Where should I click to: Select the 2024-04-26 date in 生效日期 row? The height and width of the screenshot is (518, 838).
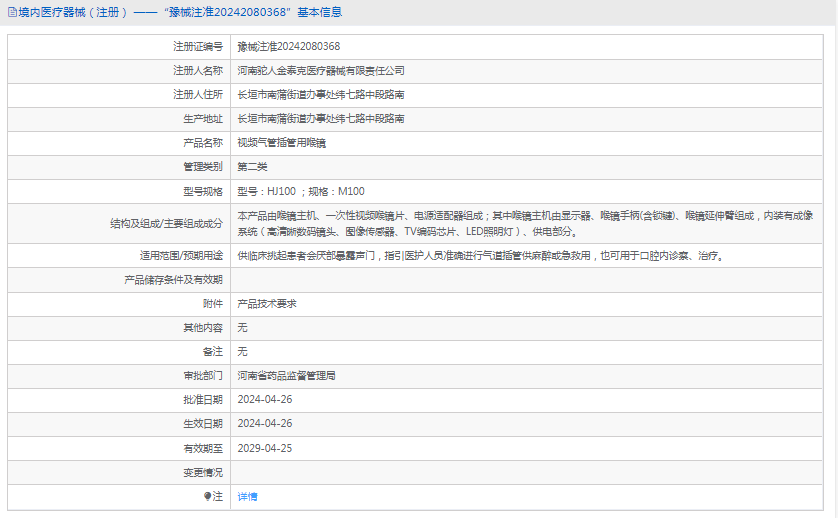pos(265,423)
